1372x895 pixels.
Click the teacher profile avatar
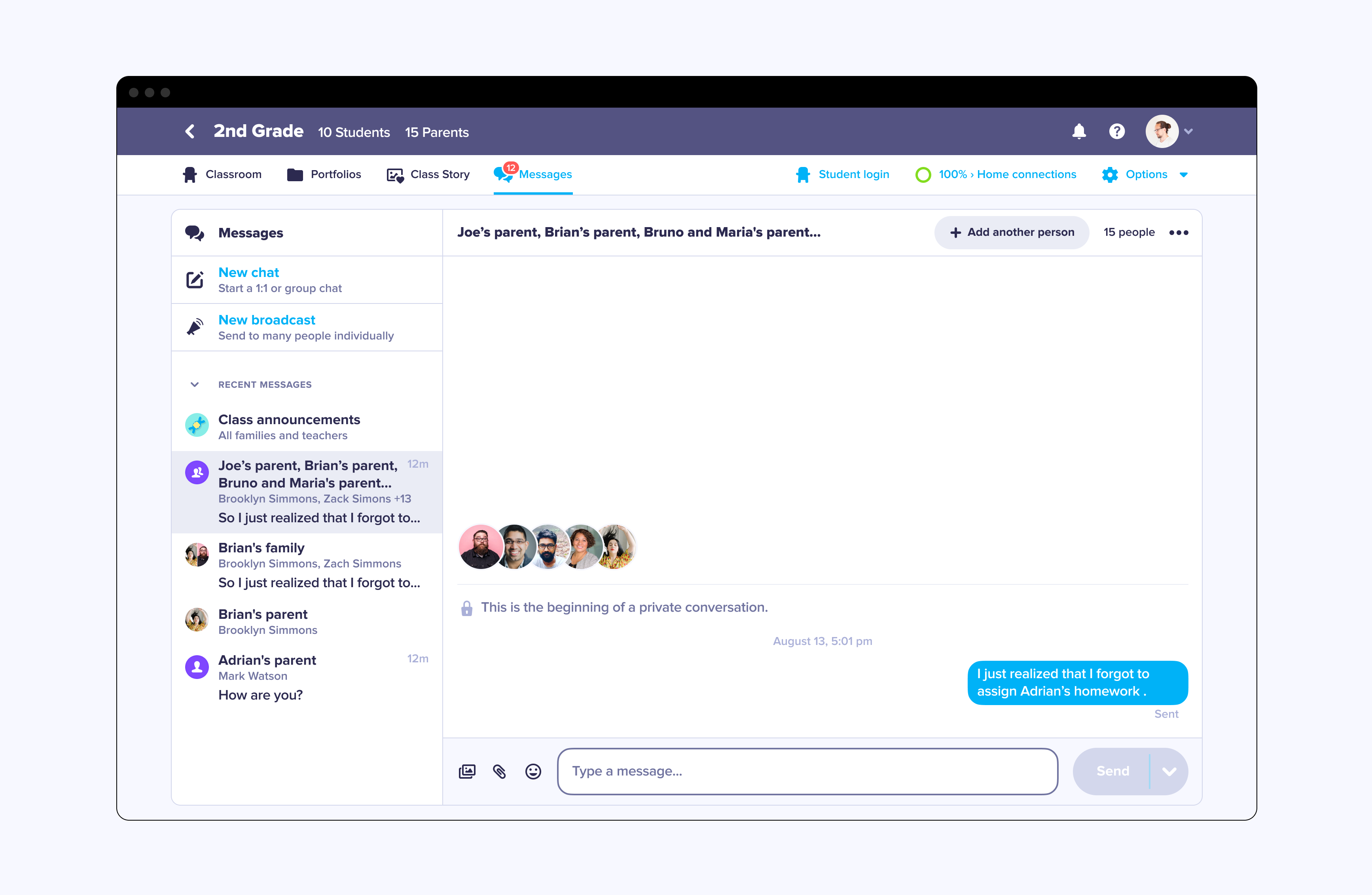pyautogui.click(x=1162, y=131)
